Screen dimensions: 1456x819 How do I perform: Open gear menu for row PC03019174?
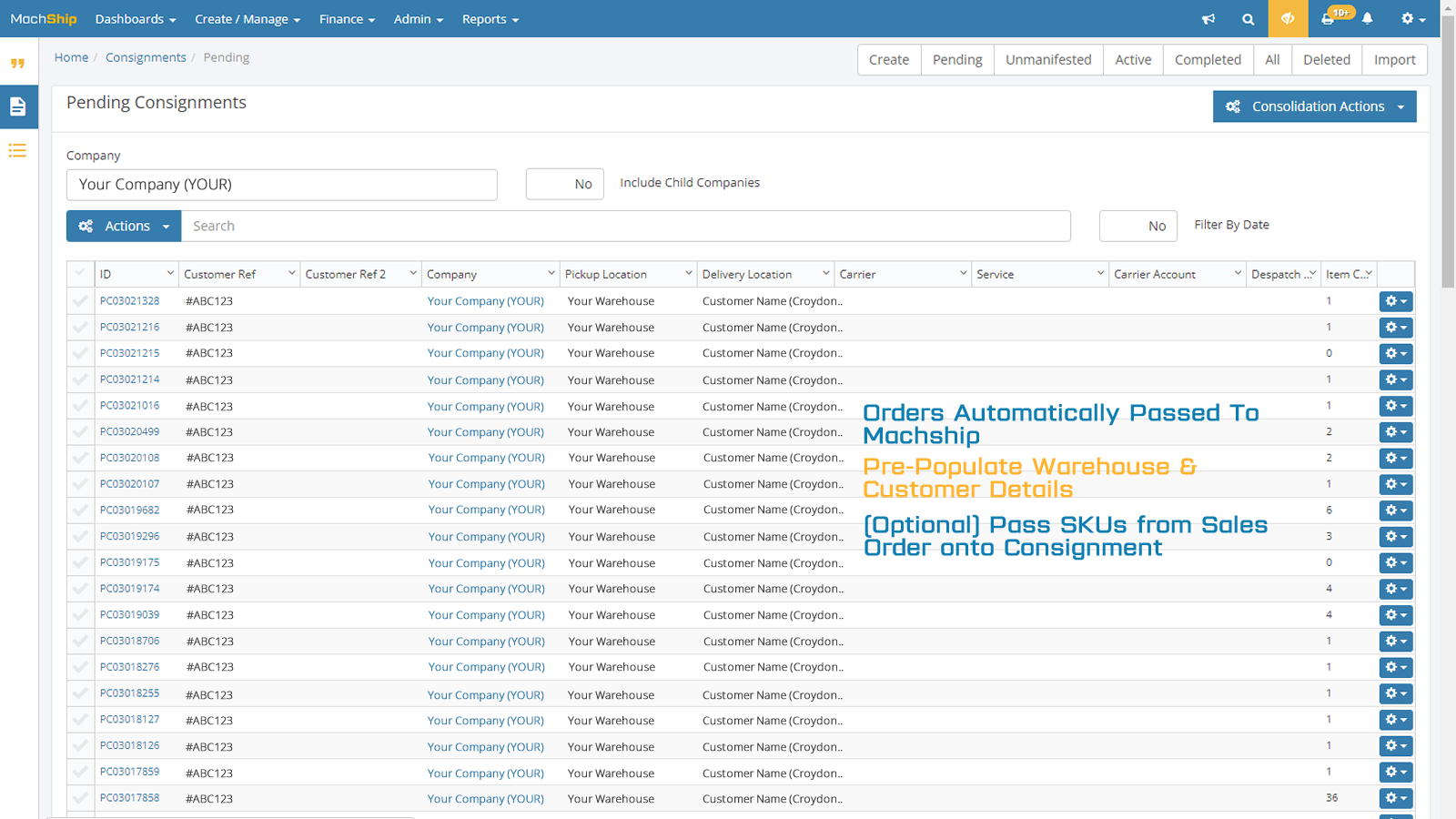point(1396,589)
